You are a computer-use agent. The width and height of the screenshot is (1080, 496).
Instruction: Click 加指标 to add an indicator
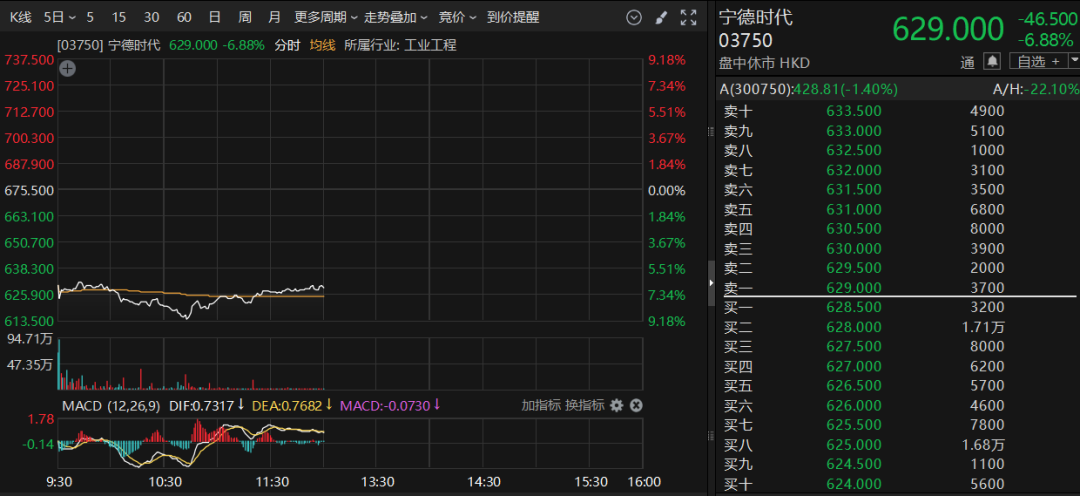pos(540,405)
